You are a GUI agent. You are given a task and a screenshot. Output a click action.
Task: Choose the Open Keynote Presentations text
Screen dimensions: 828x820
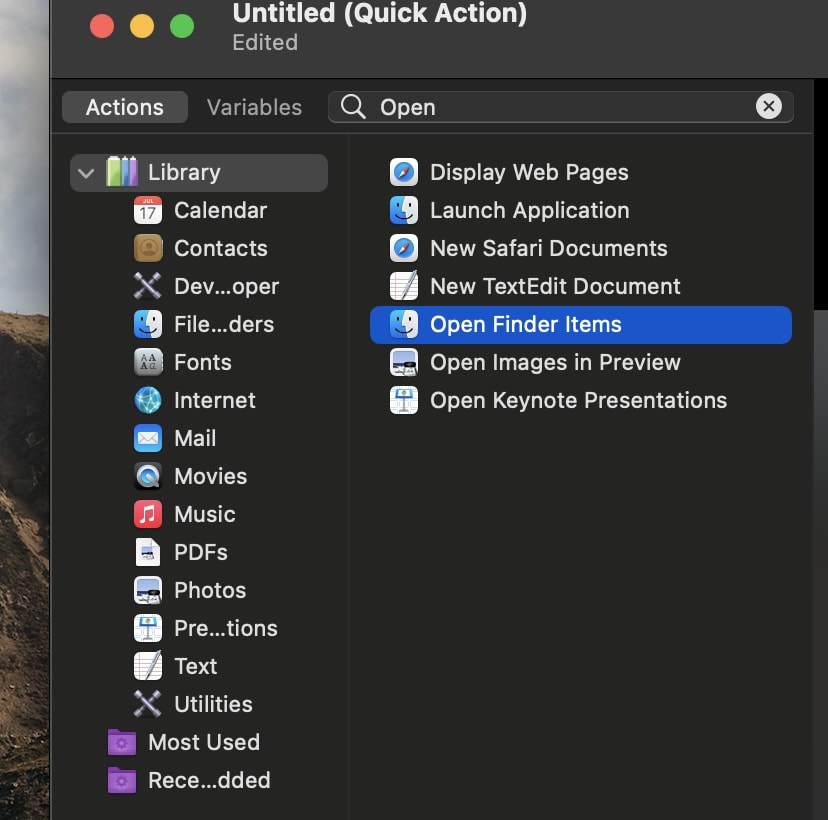click(578, 401)
